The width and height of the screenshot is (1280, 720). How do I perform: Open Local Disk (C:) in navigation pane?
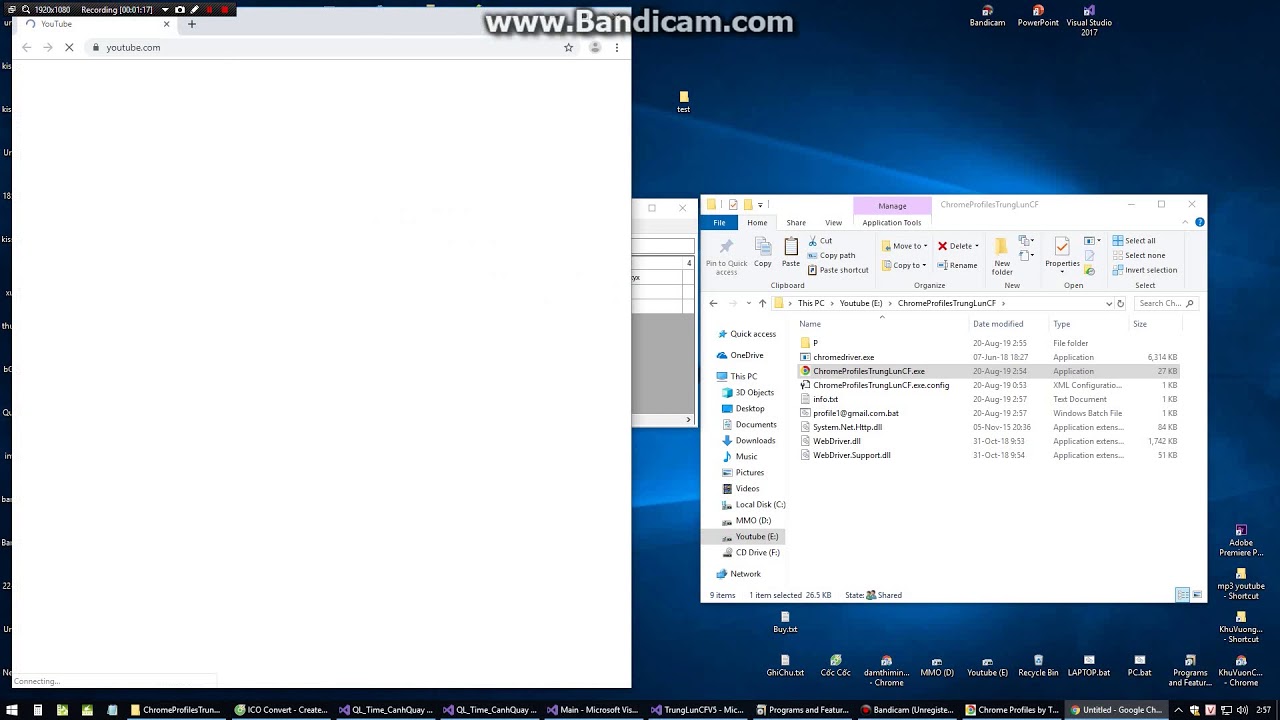click(x=760, y=505)
